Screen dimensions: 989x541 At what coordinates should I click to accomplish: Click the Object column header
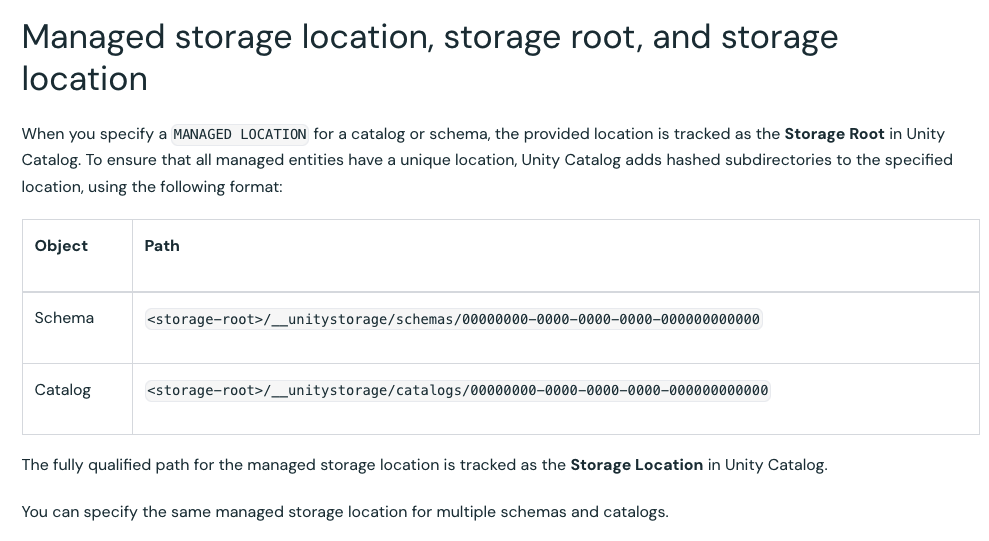click(x=61, y=246)
